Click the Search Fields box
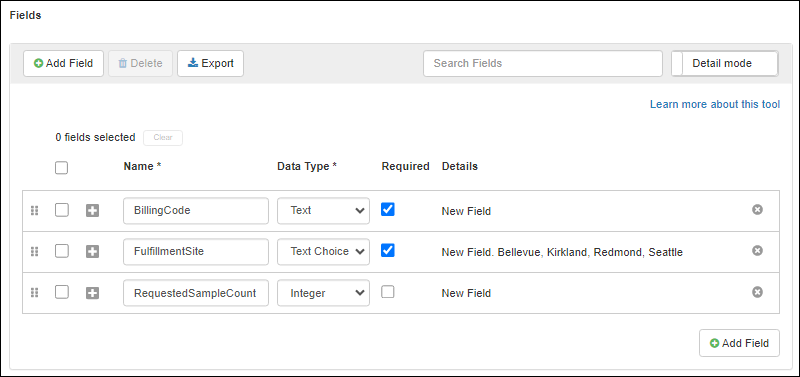The image size is (800, 377). 543,63
